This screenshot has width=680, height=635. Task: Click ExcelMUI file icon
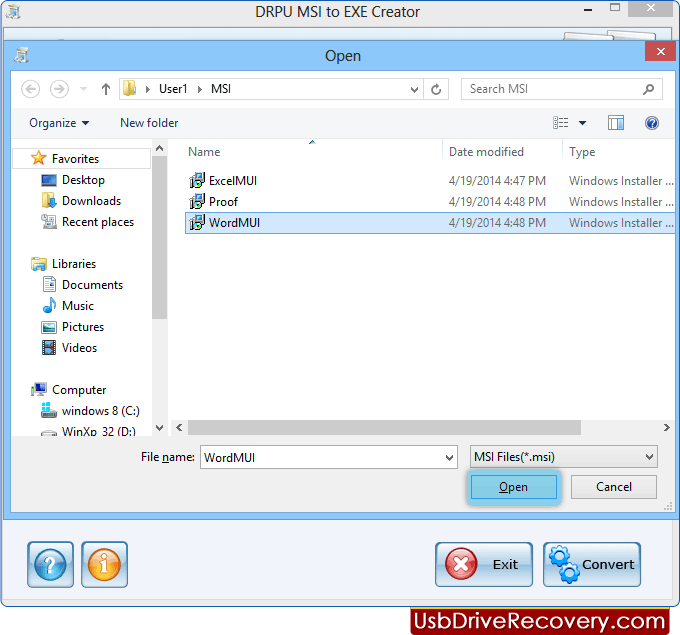click(x=197, y=180)
